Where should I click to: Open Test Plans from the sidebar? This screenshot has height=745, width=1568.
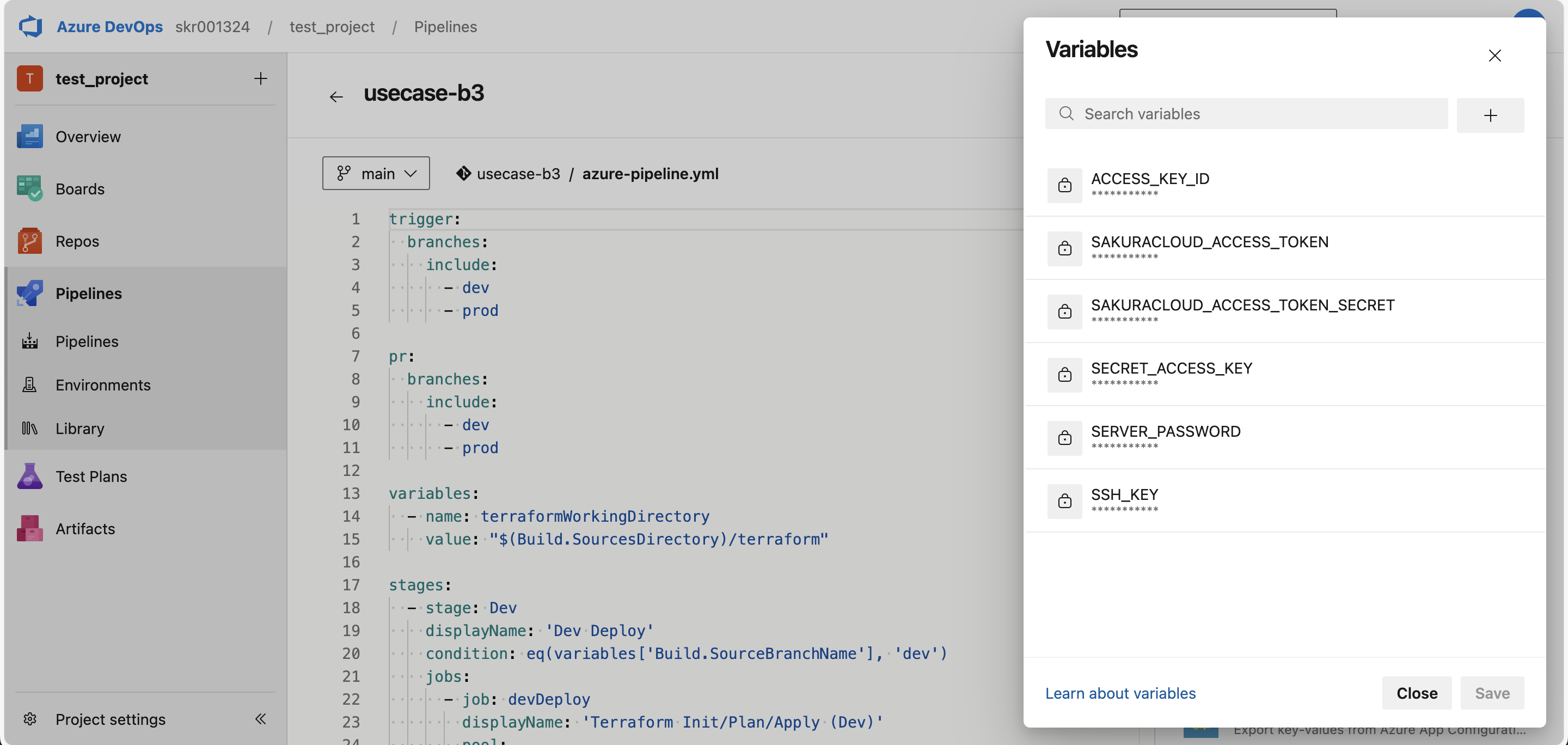(91, 476)
